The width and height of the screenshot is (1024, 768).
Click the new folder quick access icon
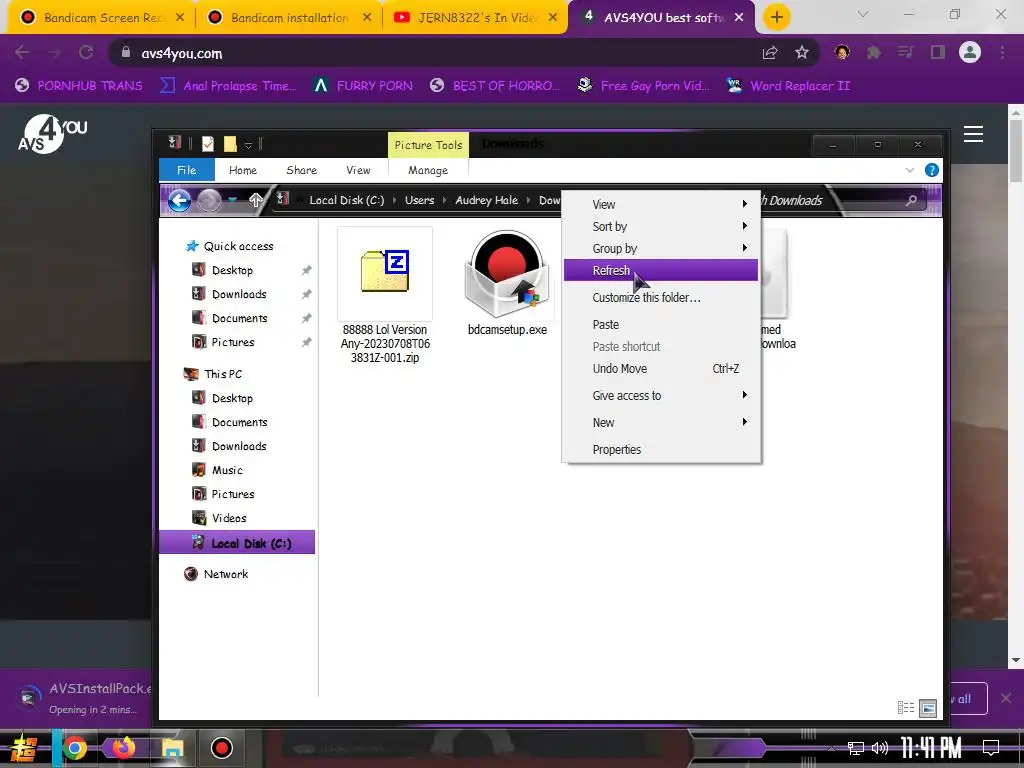[x=230, y=144]
